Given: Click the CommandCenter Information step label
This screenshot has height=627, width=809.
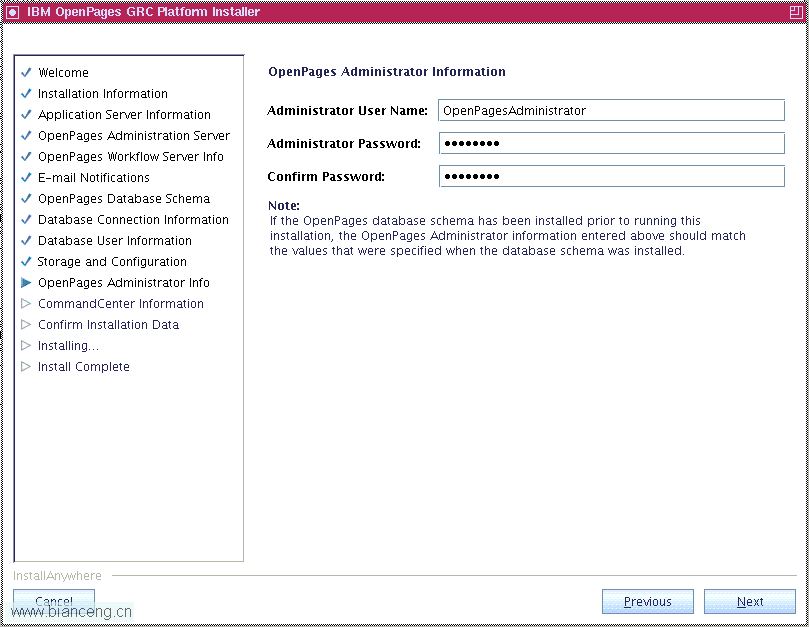Looking at the screenshot, I should [121, 303].
